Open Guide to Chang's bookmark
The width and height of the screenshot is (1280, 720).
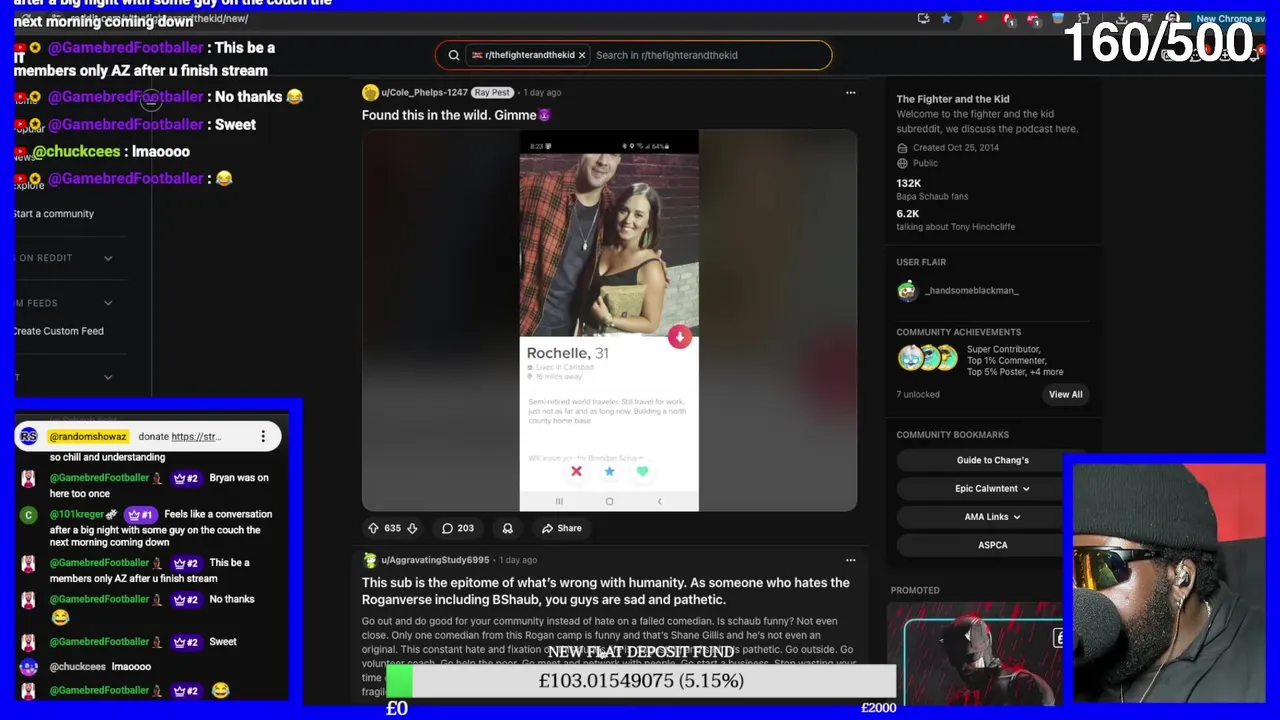click(992, 460)
